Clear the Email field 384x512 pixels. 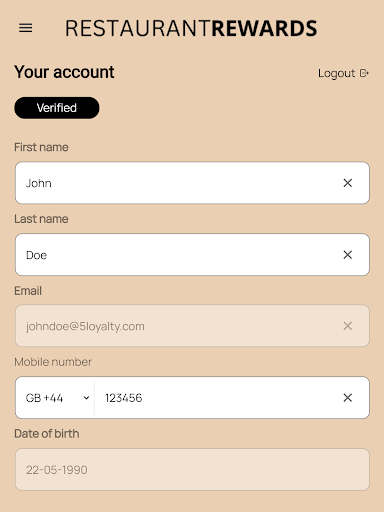tap(348, 326)
